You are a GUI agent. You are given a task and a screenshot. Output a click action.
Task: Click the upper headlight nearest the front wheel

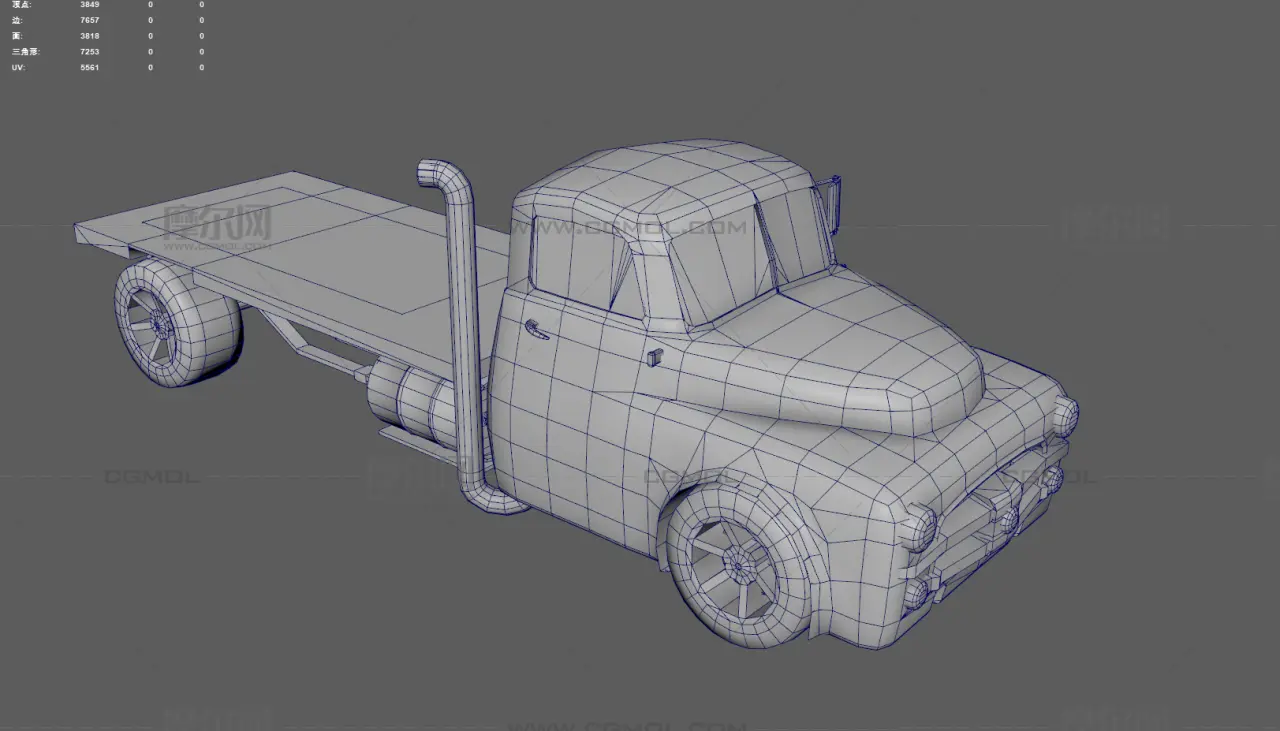point(920,525)
